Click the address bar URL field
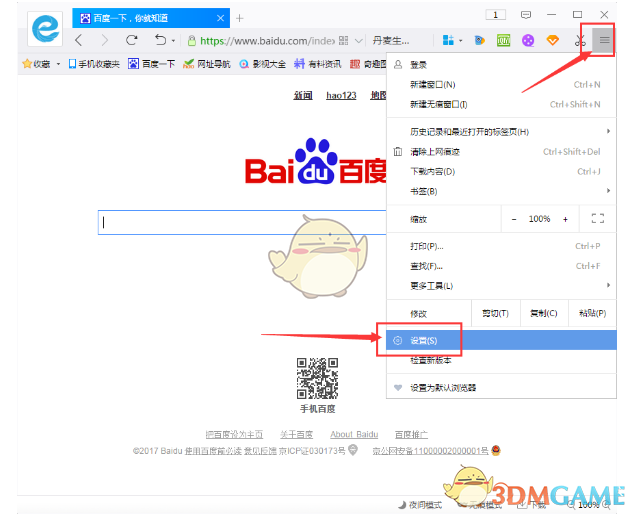Viewport: 636px width, 514px height. pos(268,41)
